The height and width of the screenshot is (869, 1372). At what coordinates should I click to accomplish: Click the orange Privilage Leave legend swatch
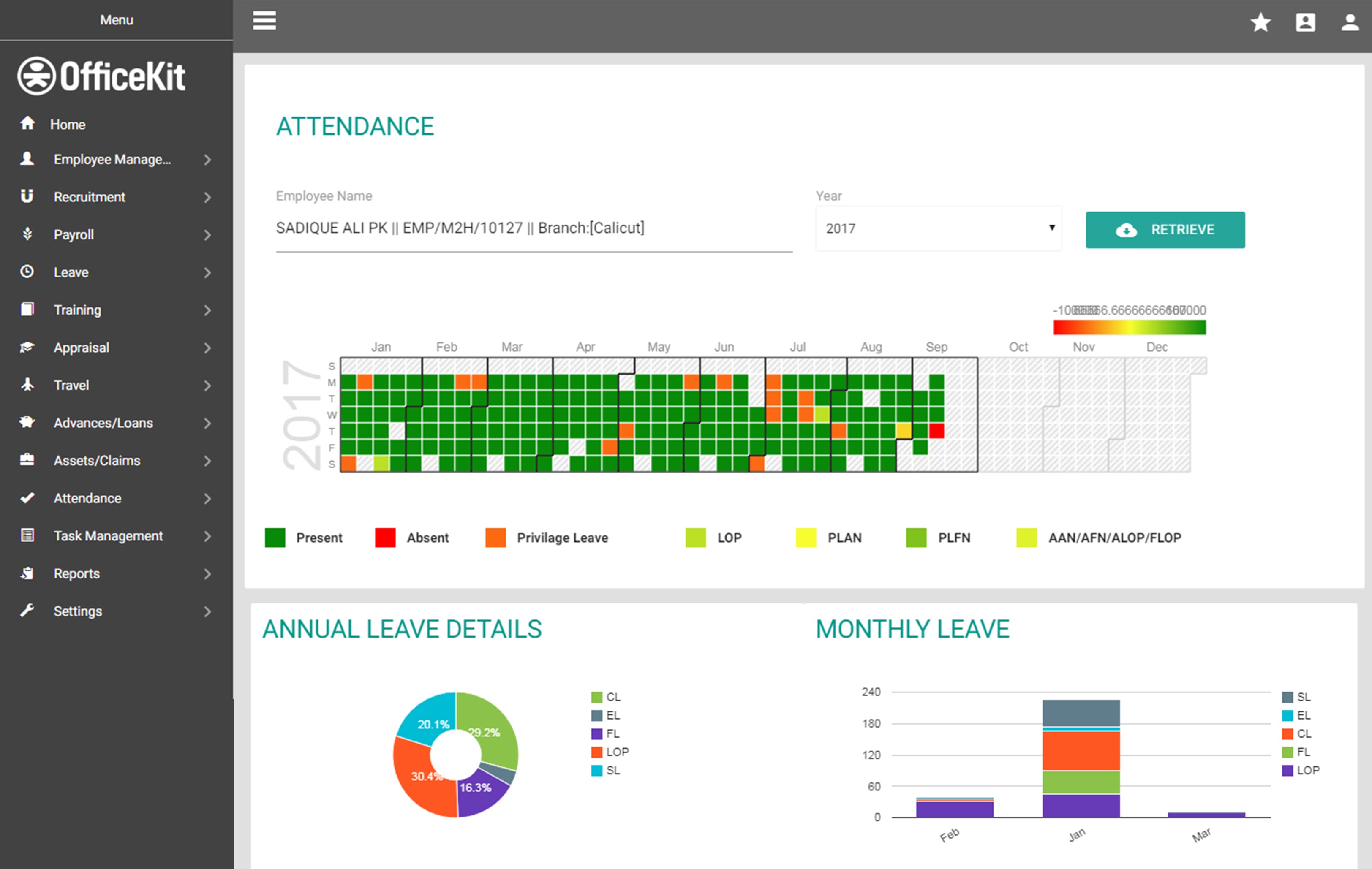(x=495, y=537)
